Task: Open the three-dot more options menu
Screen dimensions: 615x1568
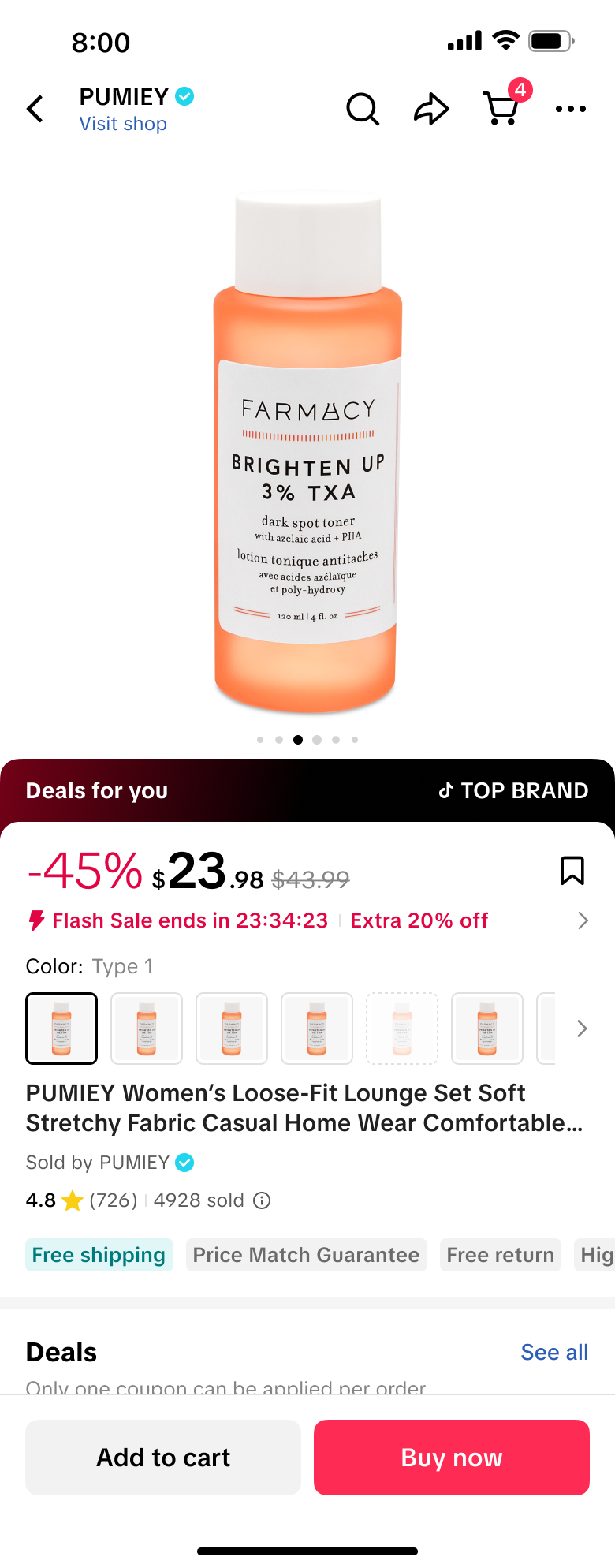Action: point(570,109)
